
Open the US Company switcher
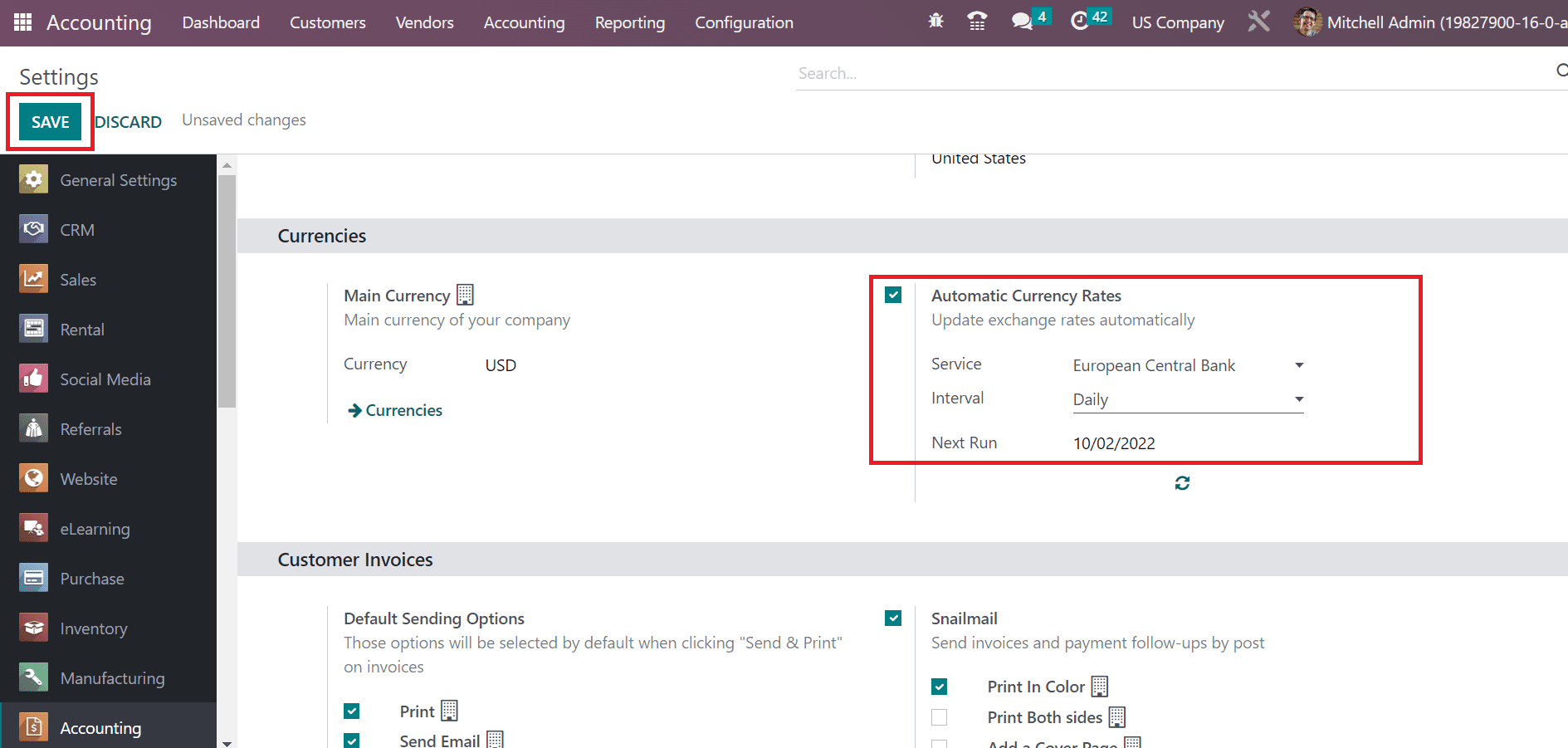1178,22
